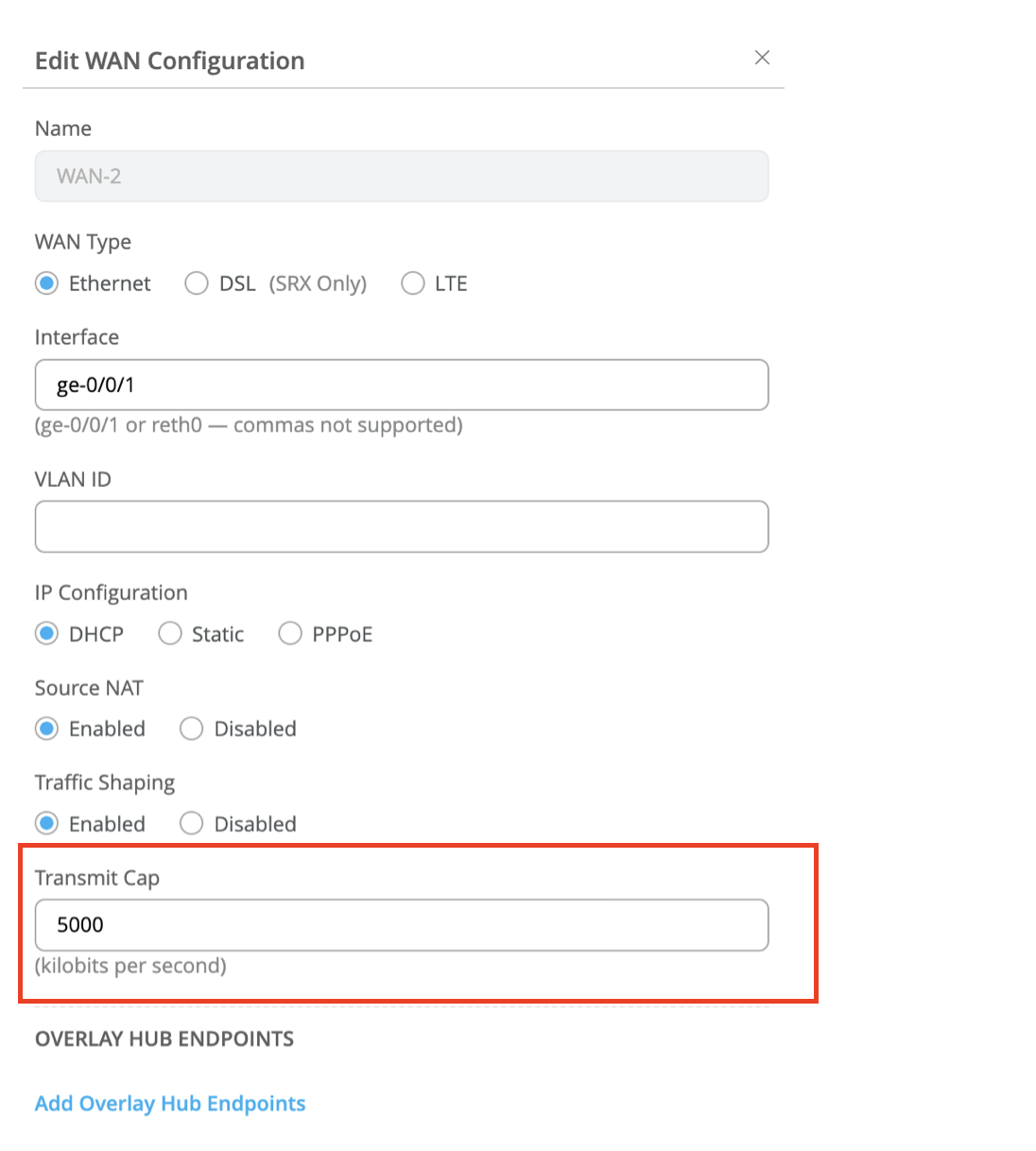Choose Static IP configuration
This screenshot has width=1036, height=1151.
170,633
